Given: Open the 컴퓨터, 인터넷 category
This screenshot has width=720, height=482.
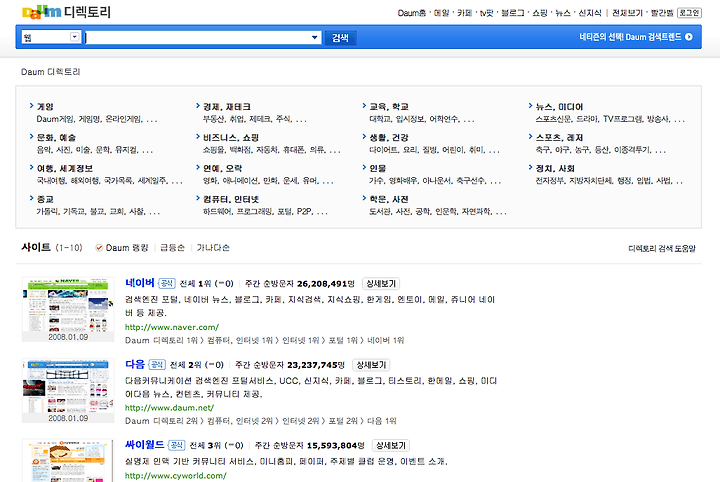Looking at the screenshot, I should tap(231, 199).
